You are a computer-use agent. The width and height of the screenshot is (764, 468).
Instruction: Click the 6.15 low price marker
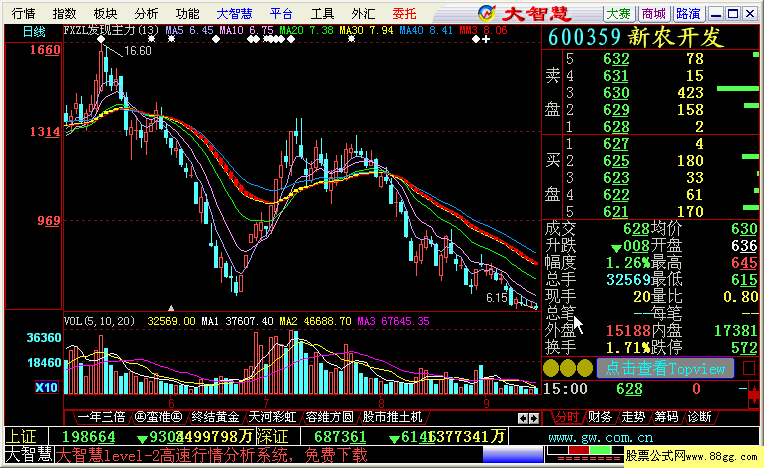pyautogui.click(x=497, y=298)
